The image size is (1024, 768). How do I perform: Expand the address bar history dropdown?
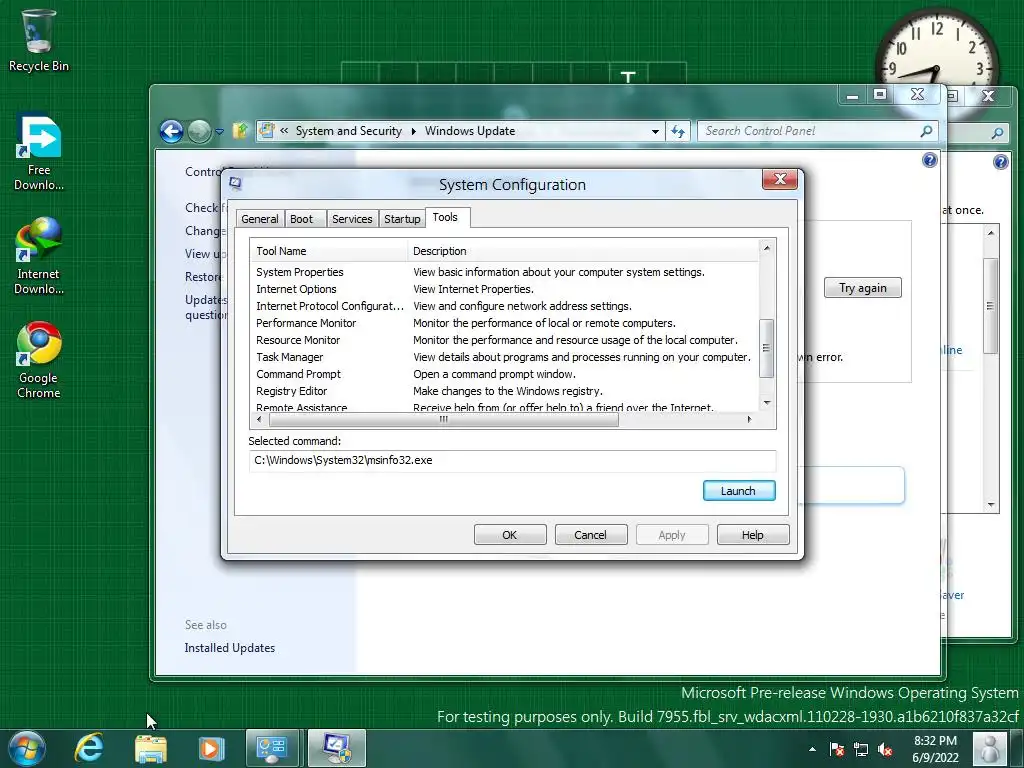(654, 131)
